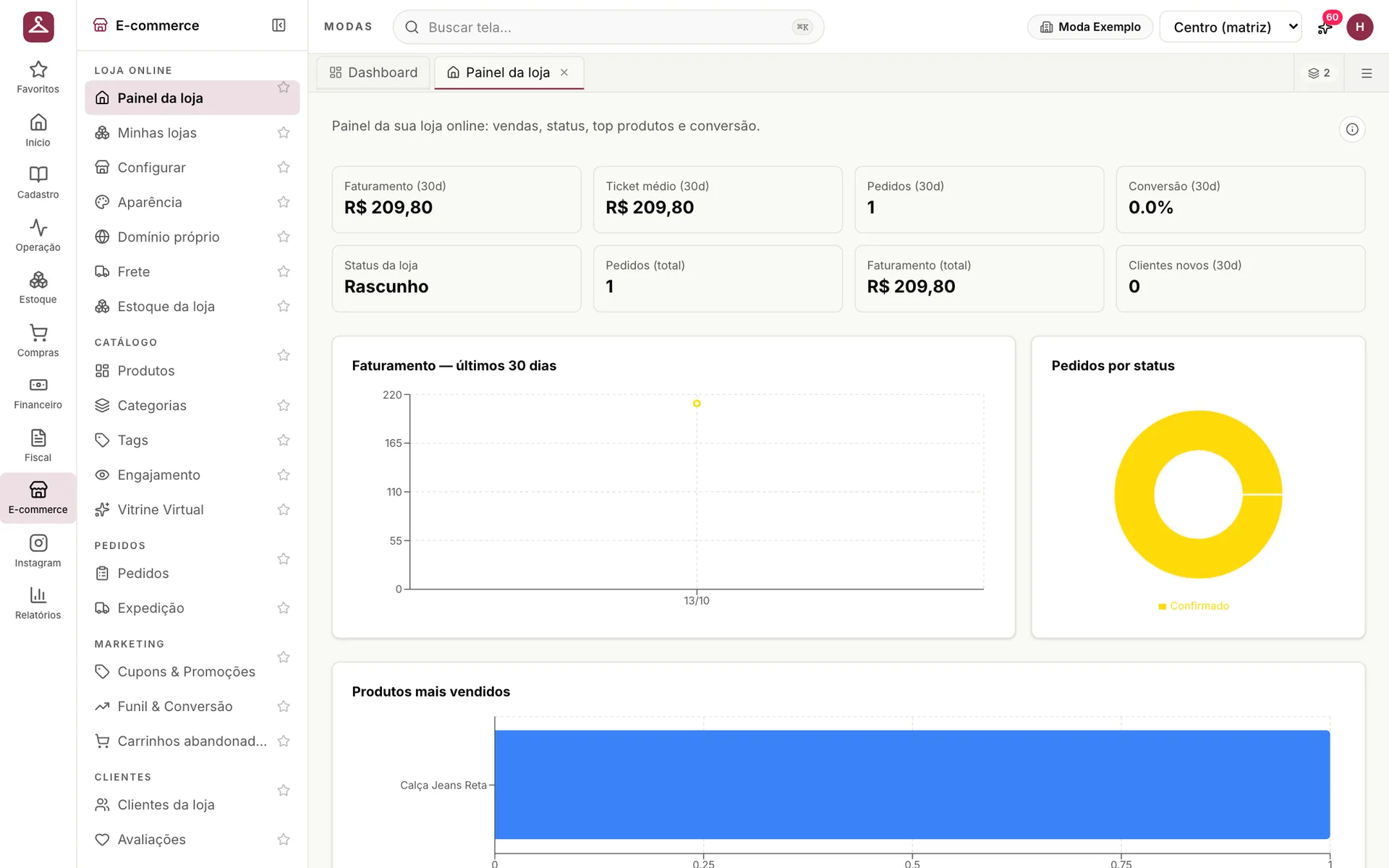
Task: Favorite Painel da loja with star
Action: 284,88
